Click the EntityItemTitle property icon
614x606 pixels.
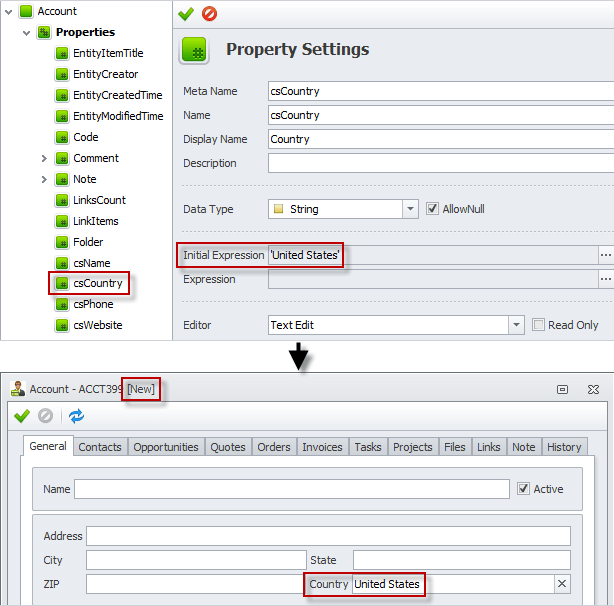tap(61, 53)
